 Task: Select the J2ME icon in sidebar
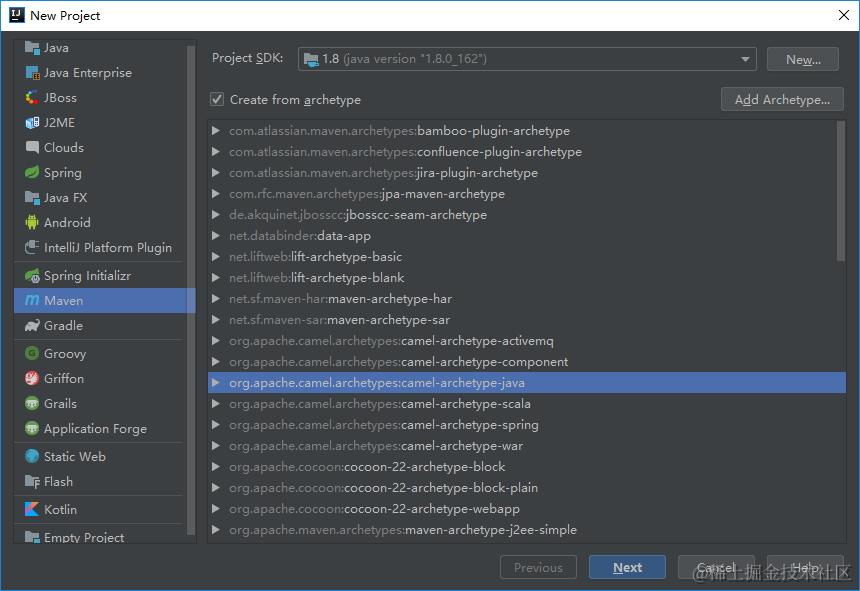(x=32, y=122)
